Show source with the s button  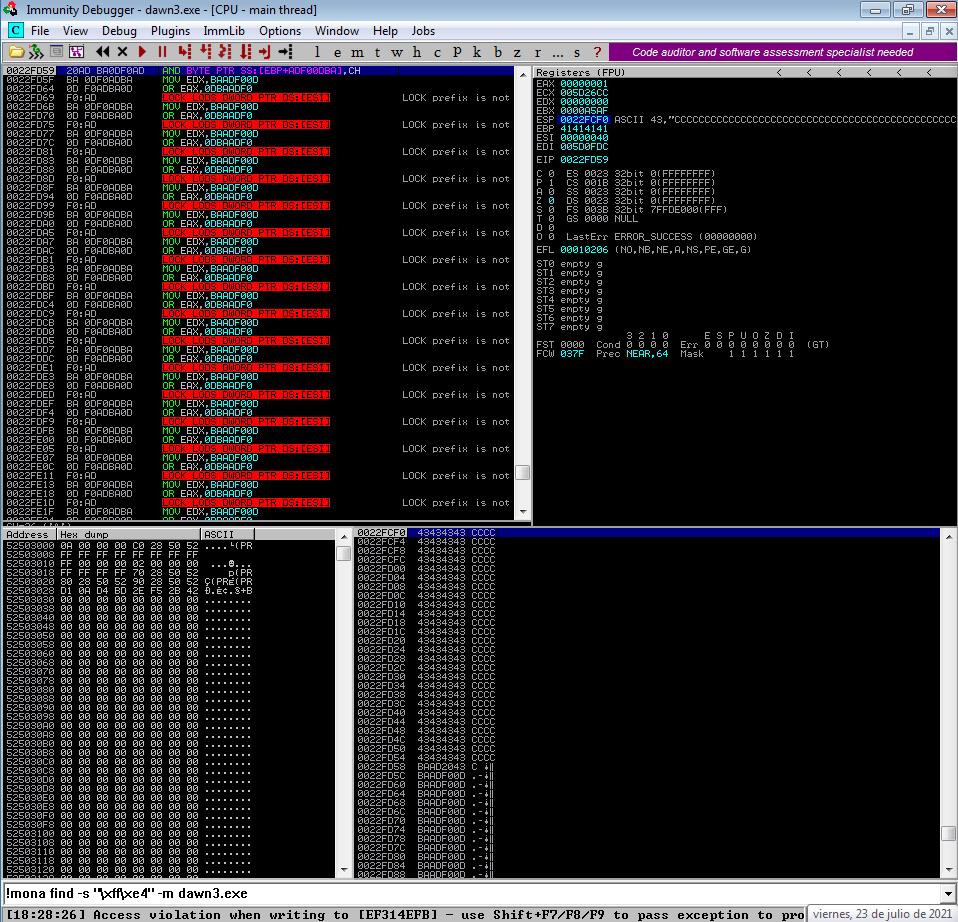pos(577,52)
